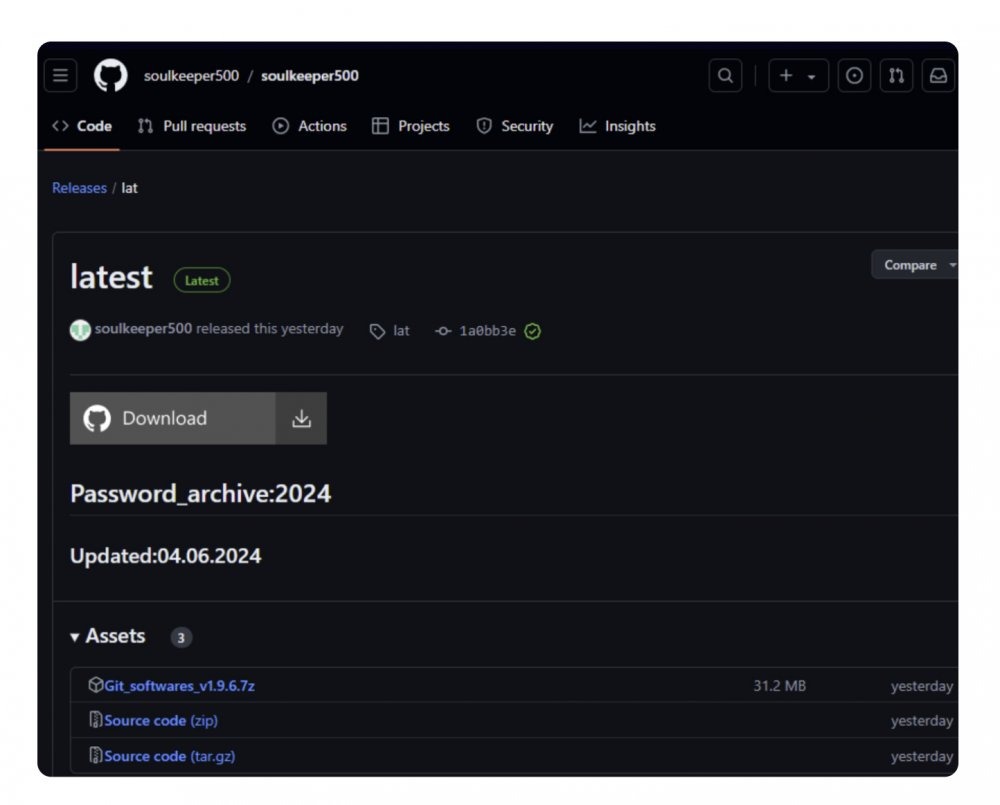Open the Compare dropdown
Screen dimensions: 1000x805
(x=916, y=265)
